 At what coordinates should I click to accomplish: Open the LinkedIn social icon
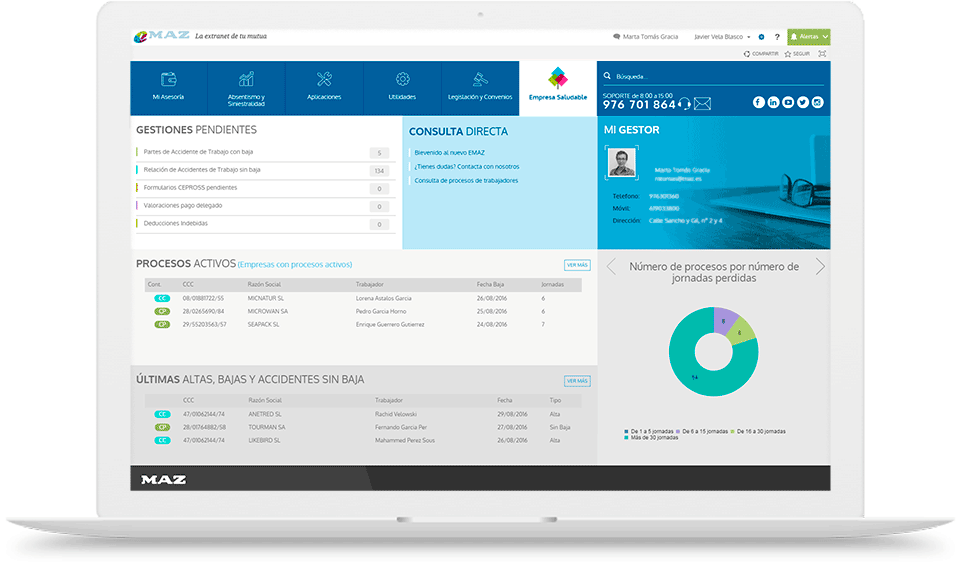(773, 103)
